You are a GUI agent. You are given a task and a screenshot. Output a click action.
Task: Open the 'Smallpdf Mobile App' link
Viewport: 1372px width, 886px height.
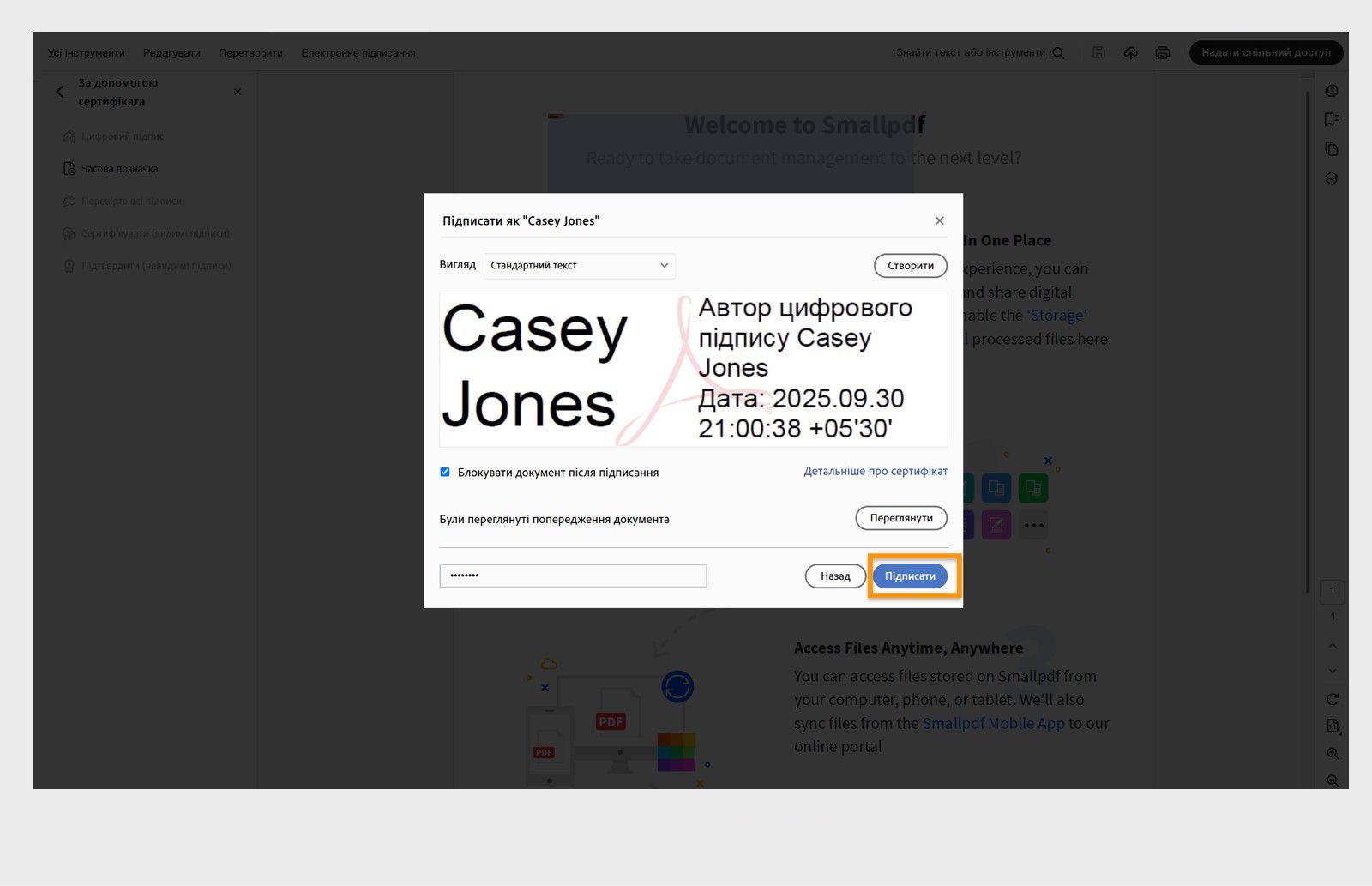point(993,723)
